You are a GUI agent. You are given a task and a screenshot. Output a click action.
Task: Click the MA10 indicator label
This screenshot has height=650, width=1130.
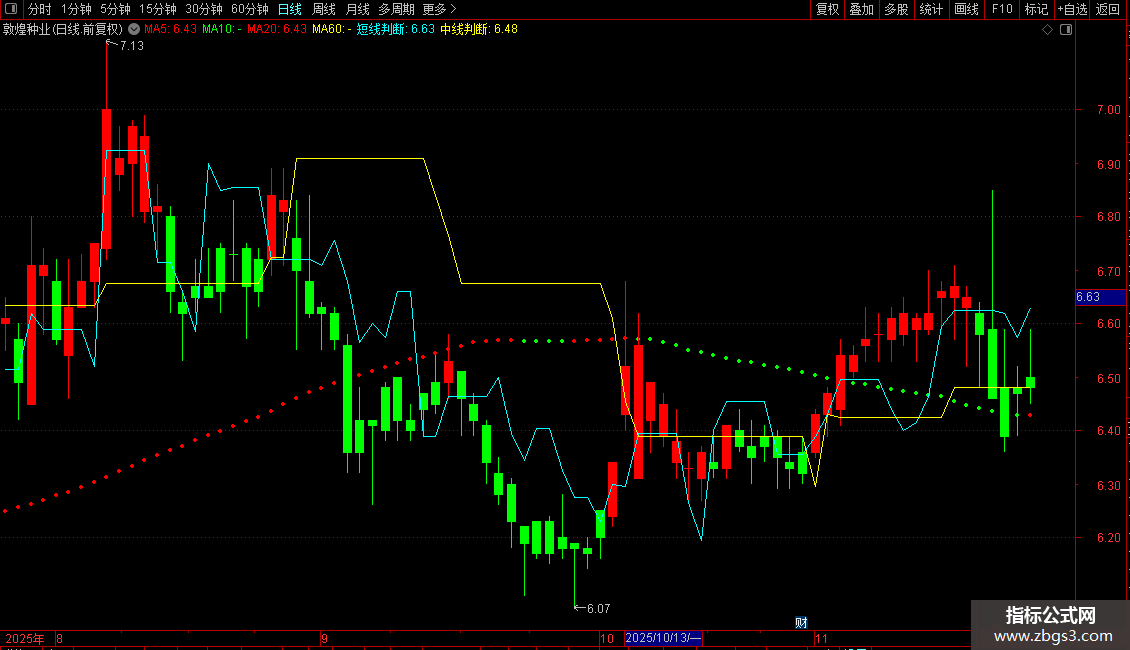coord(221,30)
